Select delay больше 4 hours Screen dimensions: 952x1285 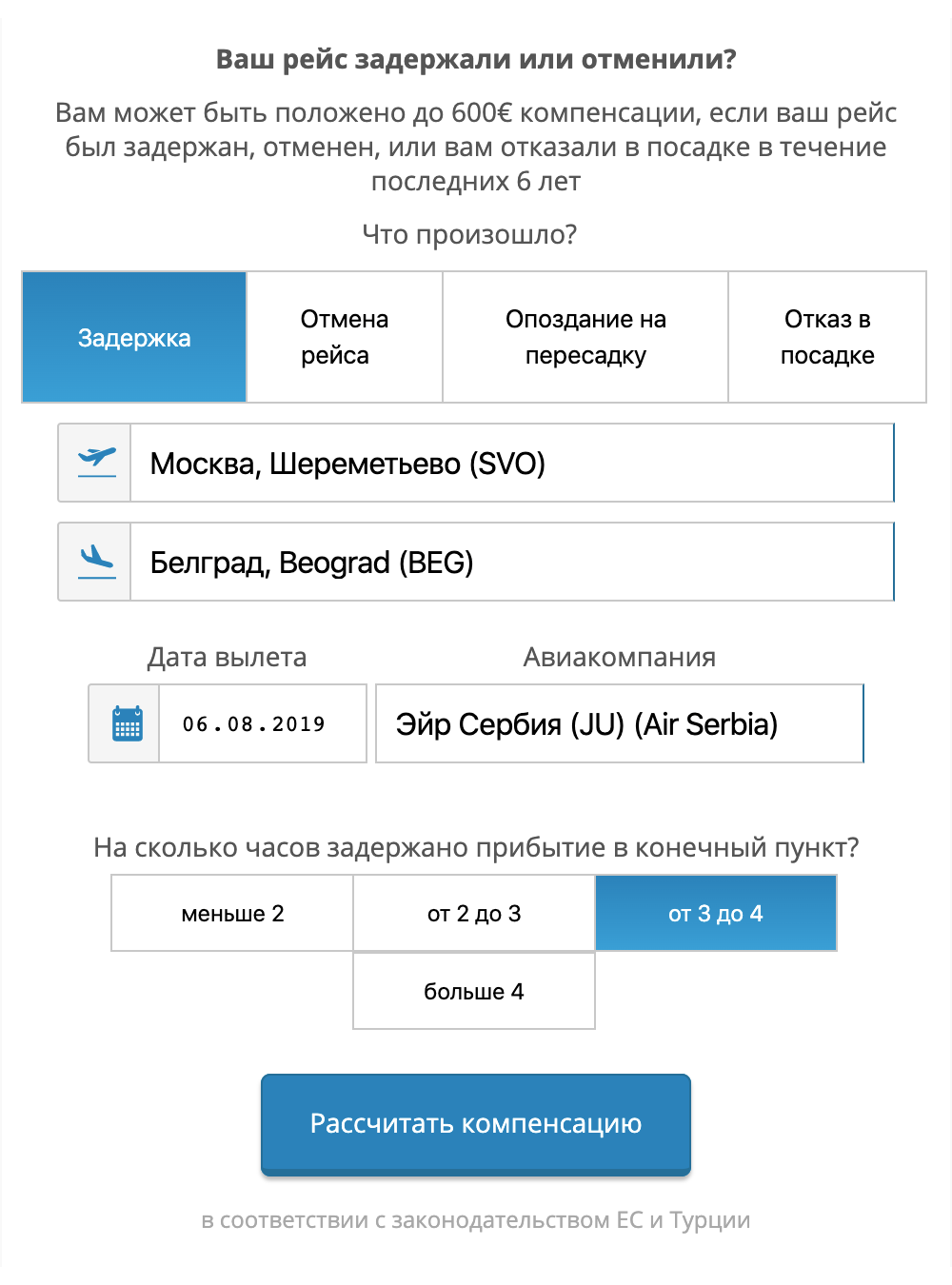click(x=474, y=991)
